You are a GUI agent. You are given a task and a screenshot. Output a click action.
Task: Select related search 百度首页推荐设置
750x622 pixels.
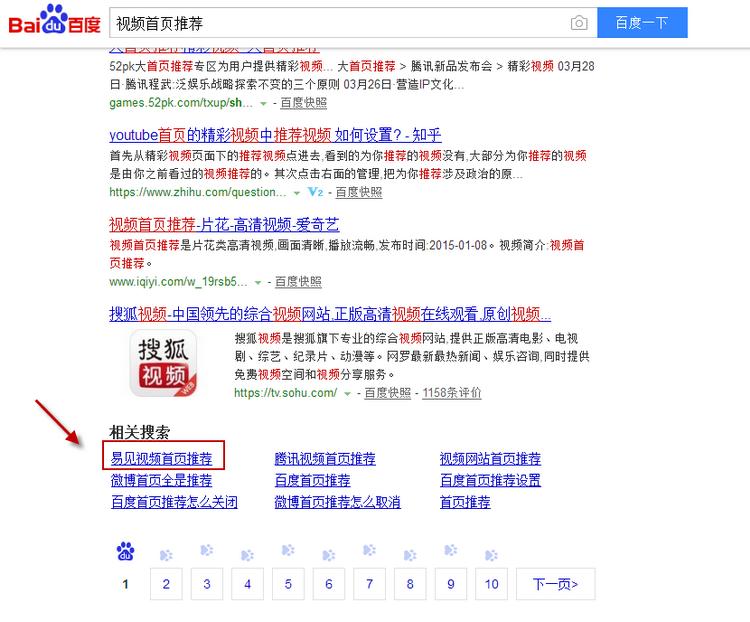(490, 480)
